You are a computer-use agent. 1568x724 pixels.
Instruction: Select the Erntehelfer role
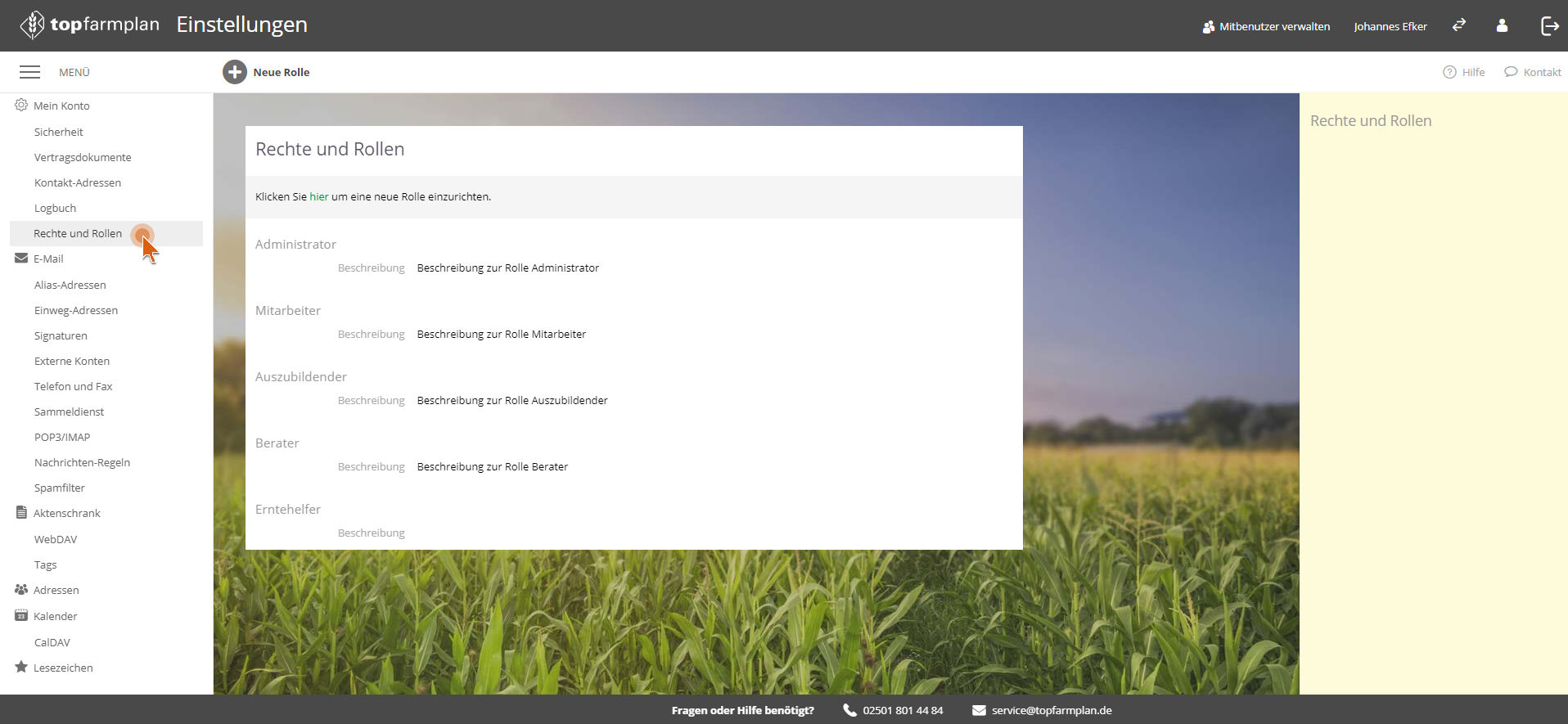(288, 509)
